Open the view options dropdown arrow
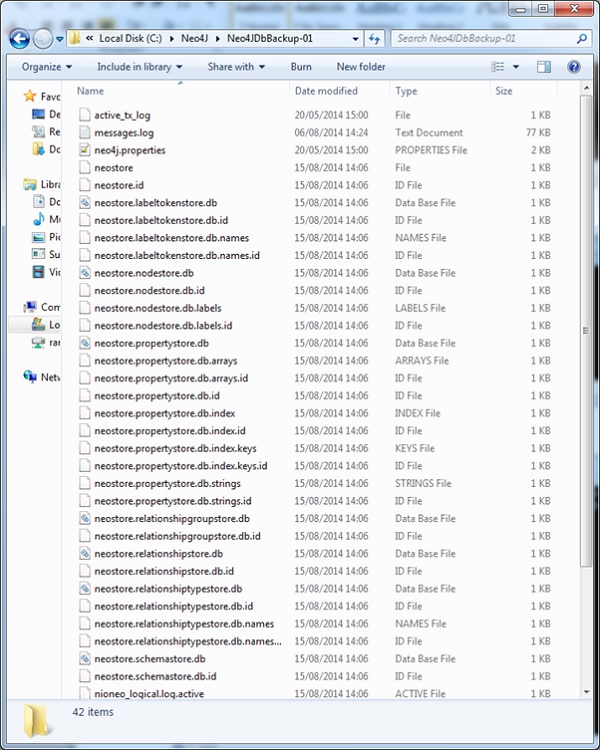The image size is (600, 750). 516,67
